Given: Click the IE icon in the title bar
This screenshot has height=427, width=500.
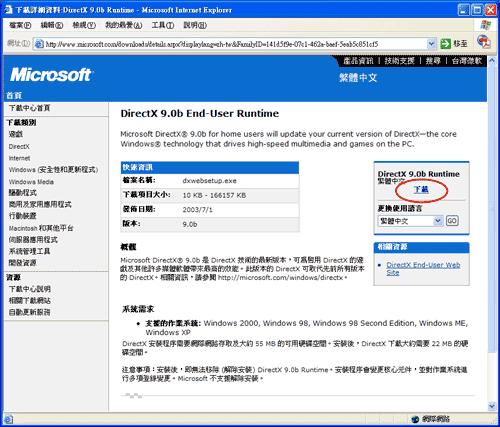Looking at the screenshot, I should coord(8,10).
